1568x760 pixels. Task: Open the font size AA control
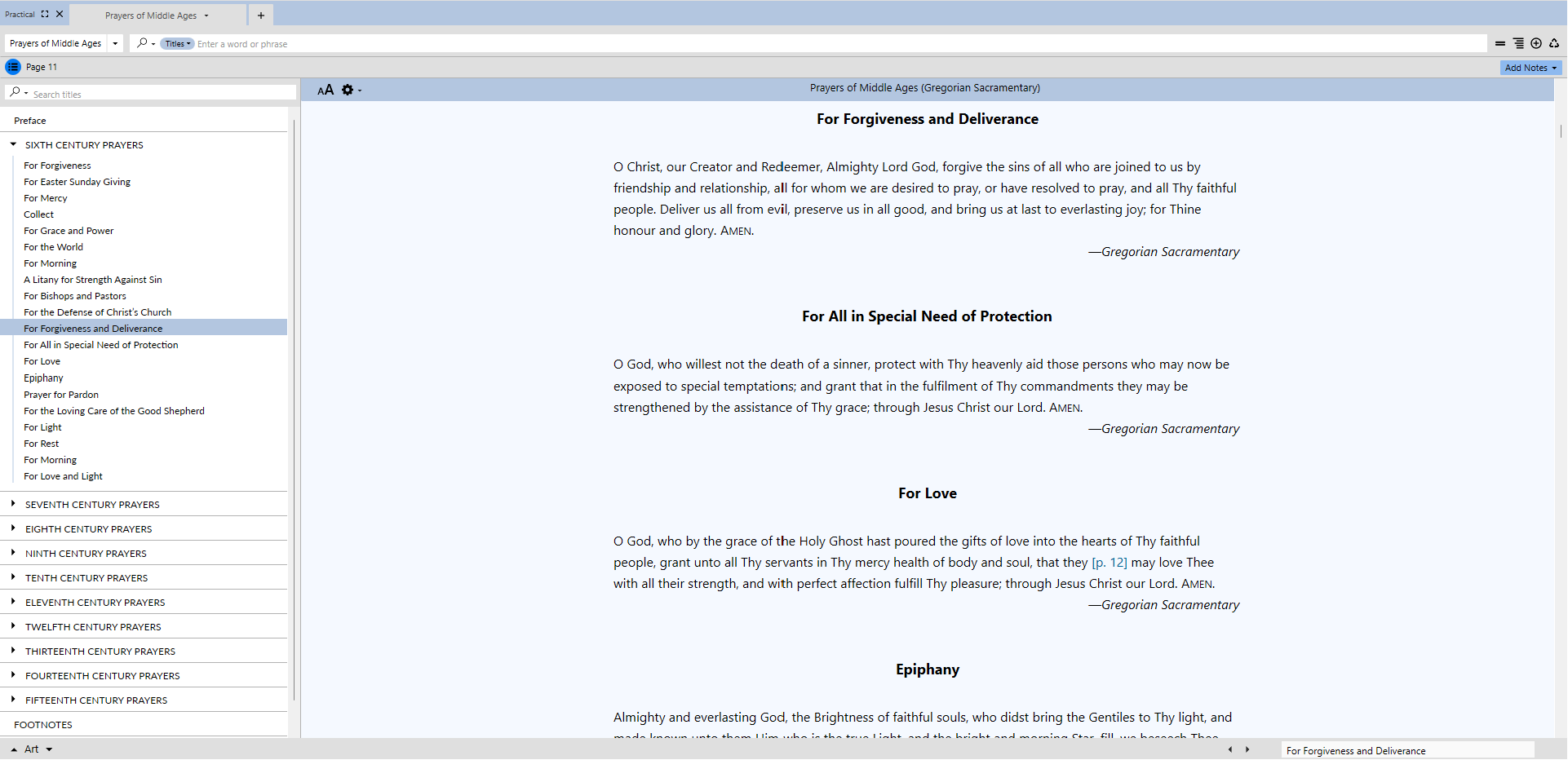(x=326, y=90)
